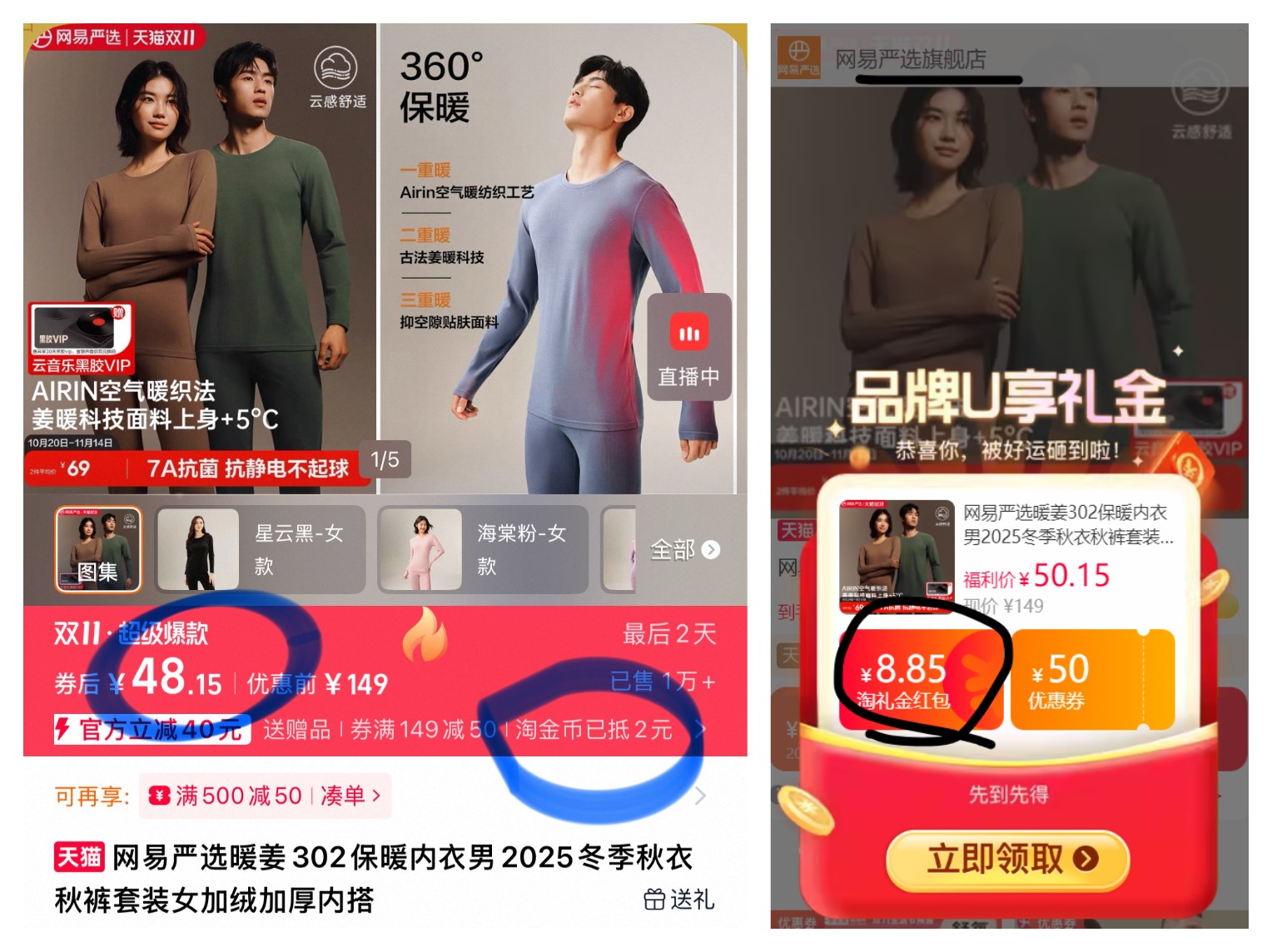Screen dimensions: 1272x952
Task: Tap the 立即领取 claim button
Action: tap(1008, 859)
